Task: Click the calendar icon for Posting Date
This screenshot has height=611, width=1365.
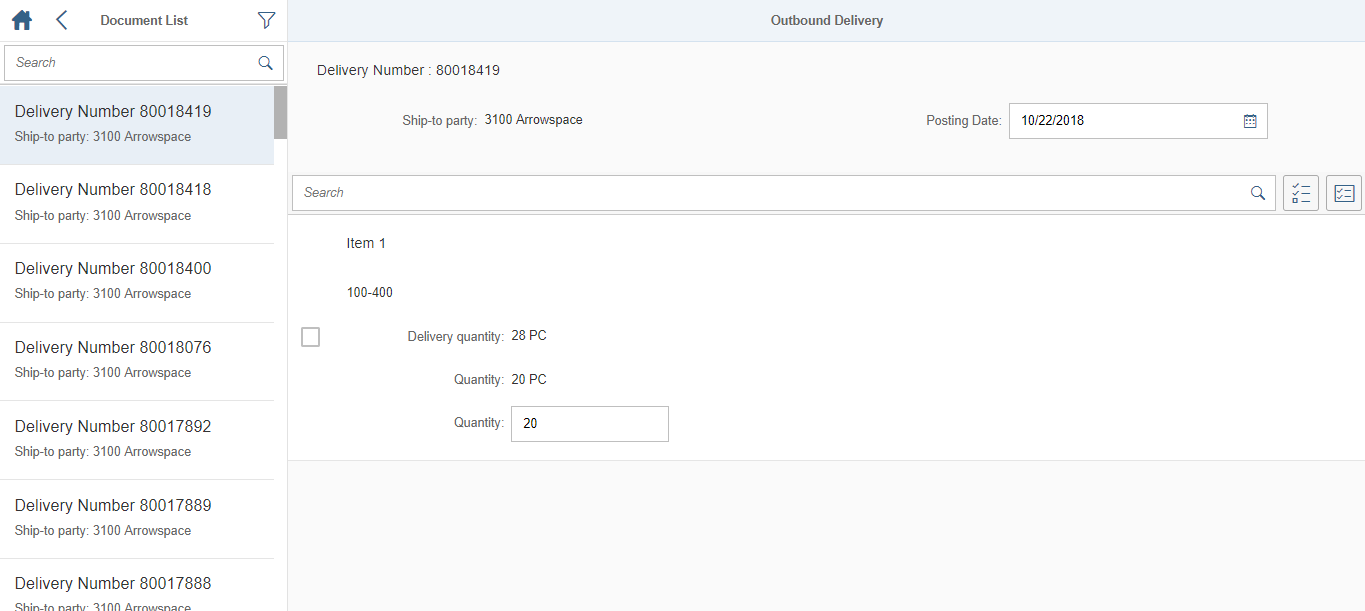Action: [x=1249, y=120]
